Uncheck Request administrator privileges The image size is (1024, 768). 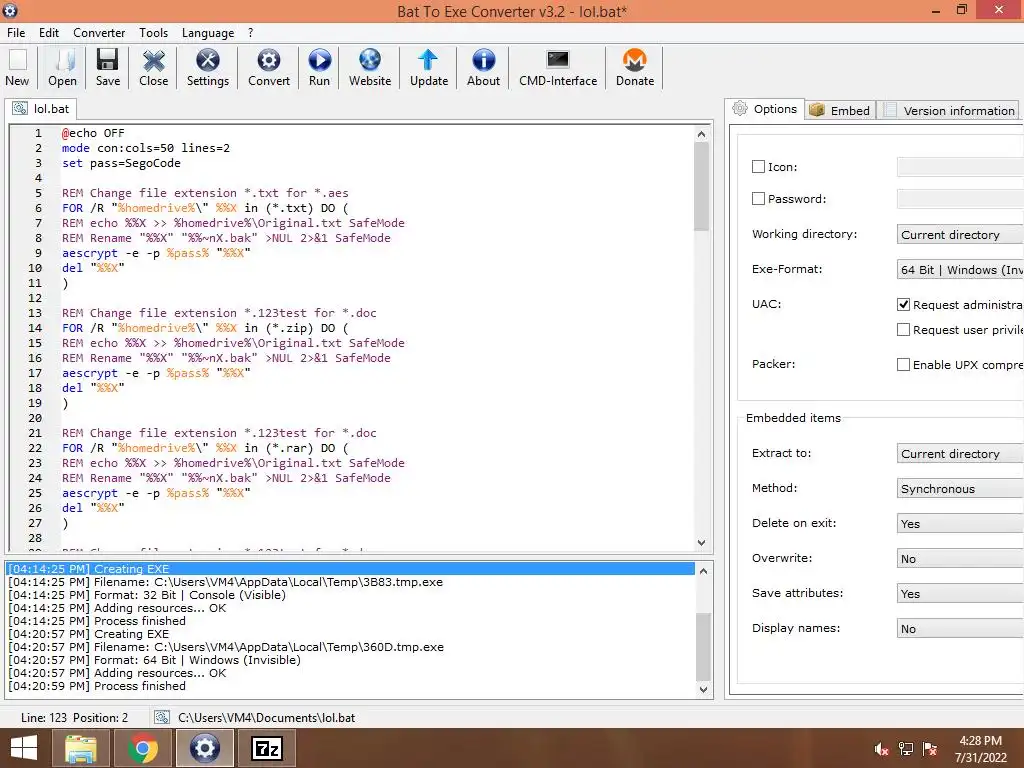coord(903,304)
